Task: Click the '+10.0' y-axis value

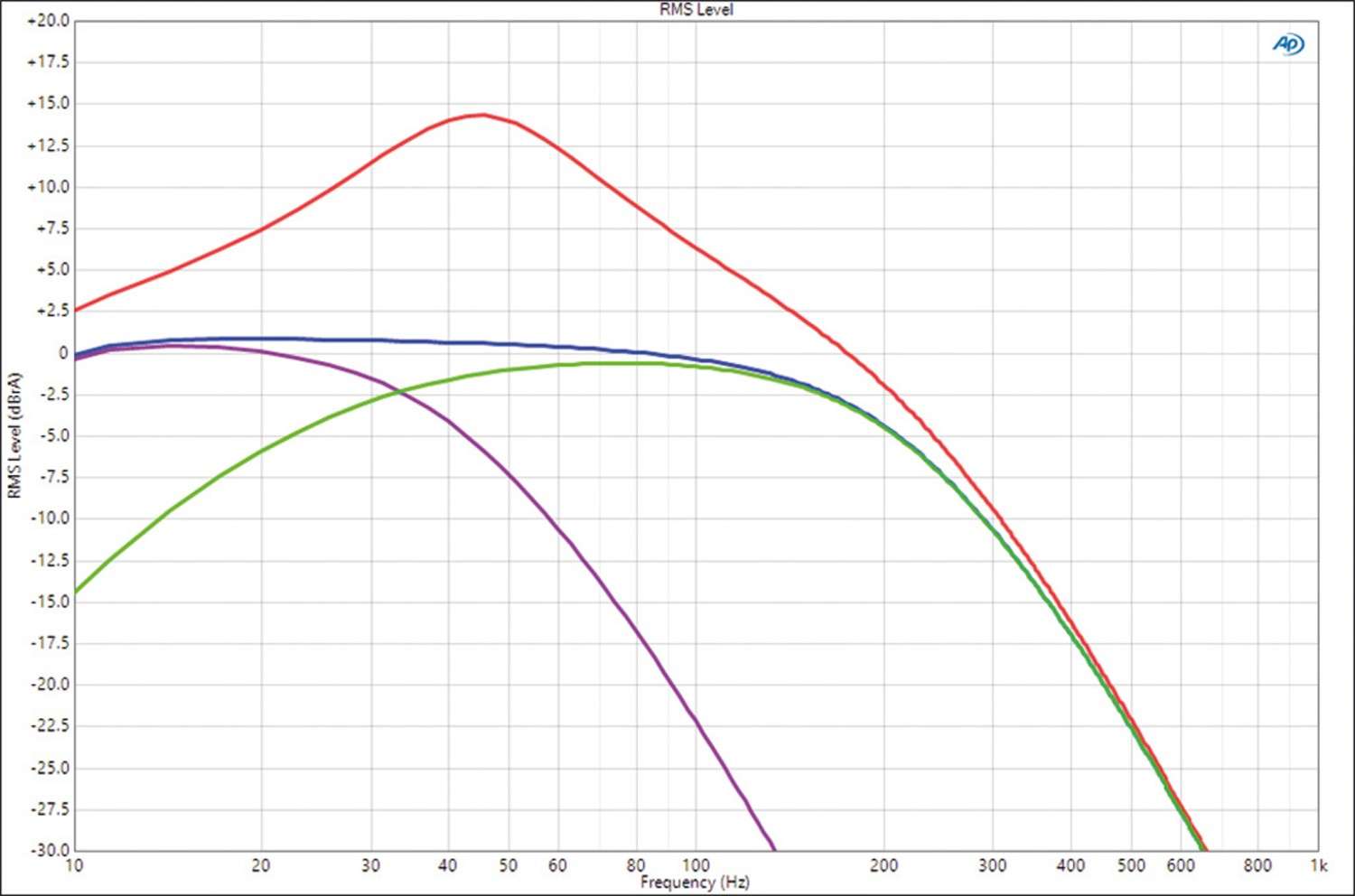Action: pos(48,187)
